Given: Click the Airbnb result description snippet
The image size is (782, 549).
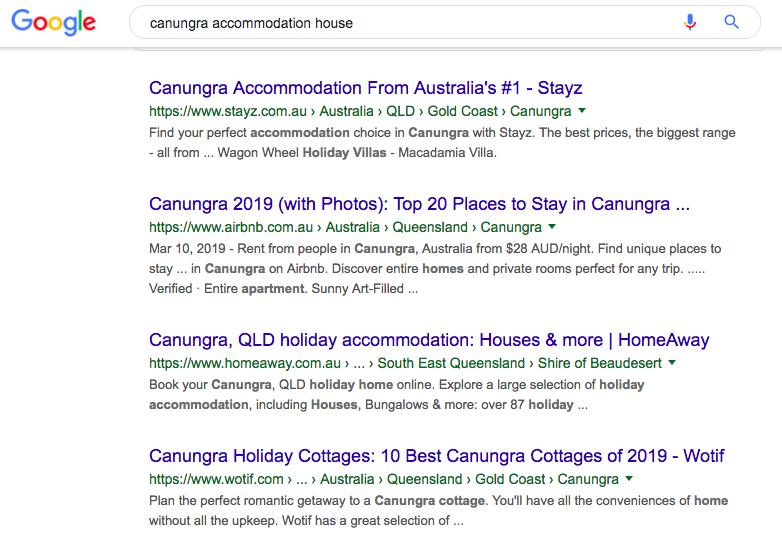Looking at the screenshot, I should tap(435, 268).
